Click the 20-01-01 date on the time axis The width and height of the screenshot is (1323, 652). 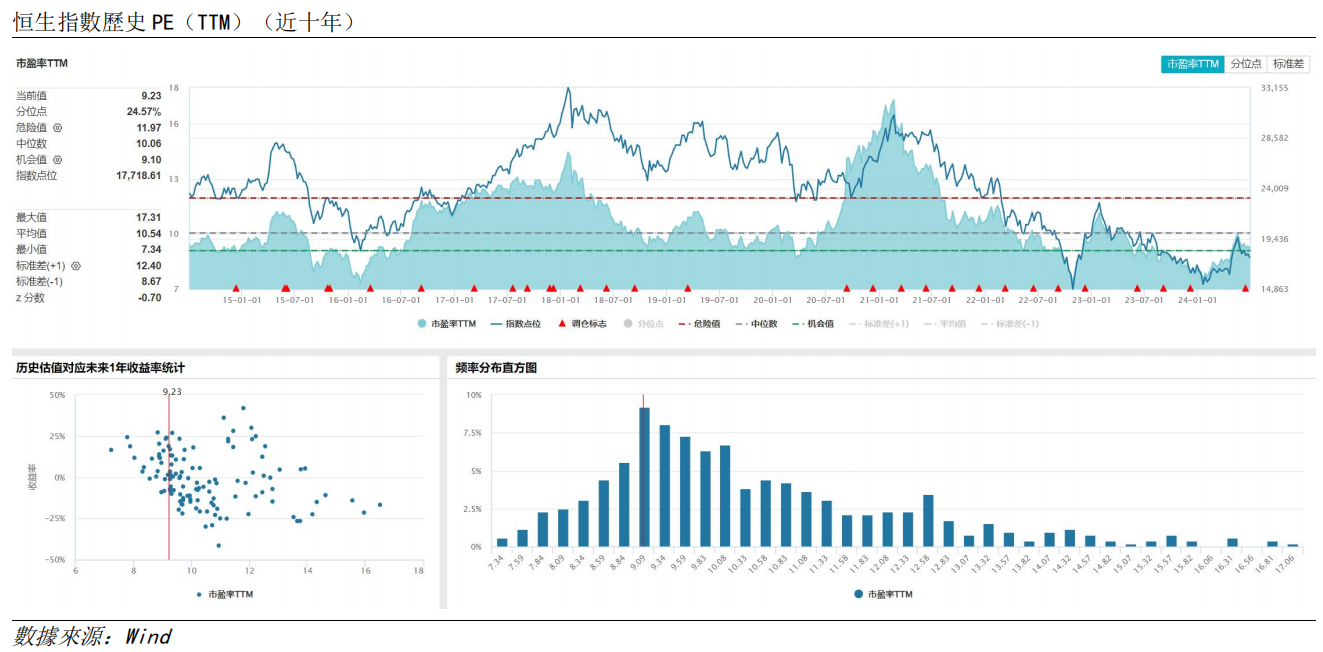click(x=773, y=300)
